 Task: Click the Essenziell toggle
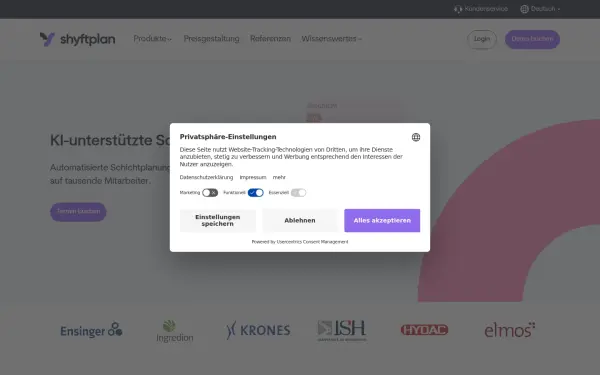pos(298,192)
